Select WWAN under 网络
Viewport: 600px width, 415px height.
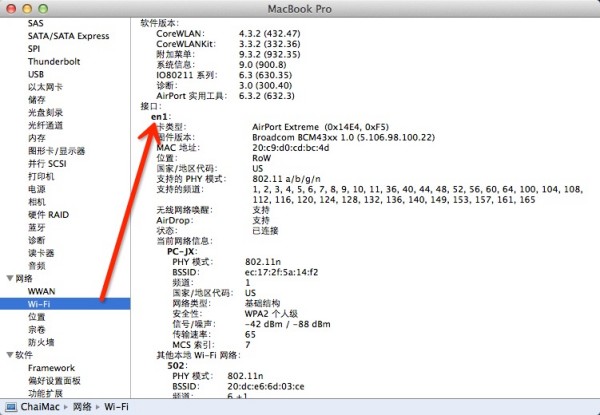click(41, 291)
